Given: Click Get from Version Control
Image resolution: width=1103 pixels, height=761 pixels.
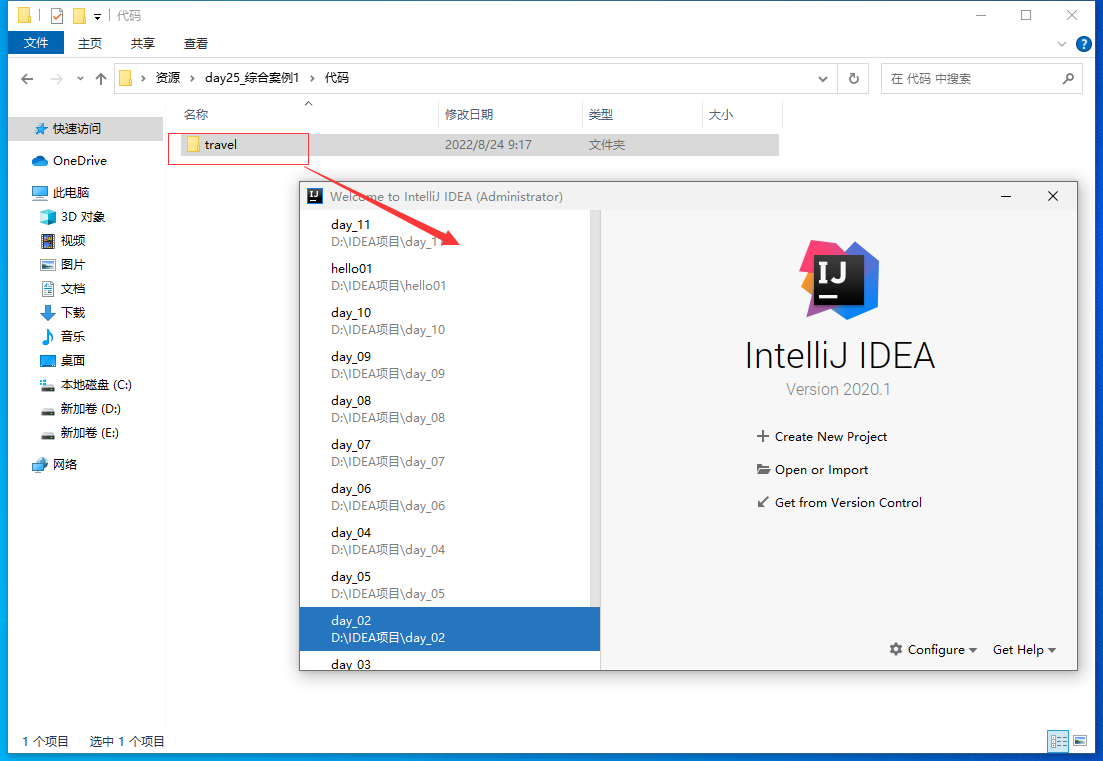Looking at the screenshot, I should 839,503.
